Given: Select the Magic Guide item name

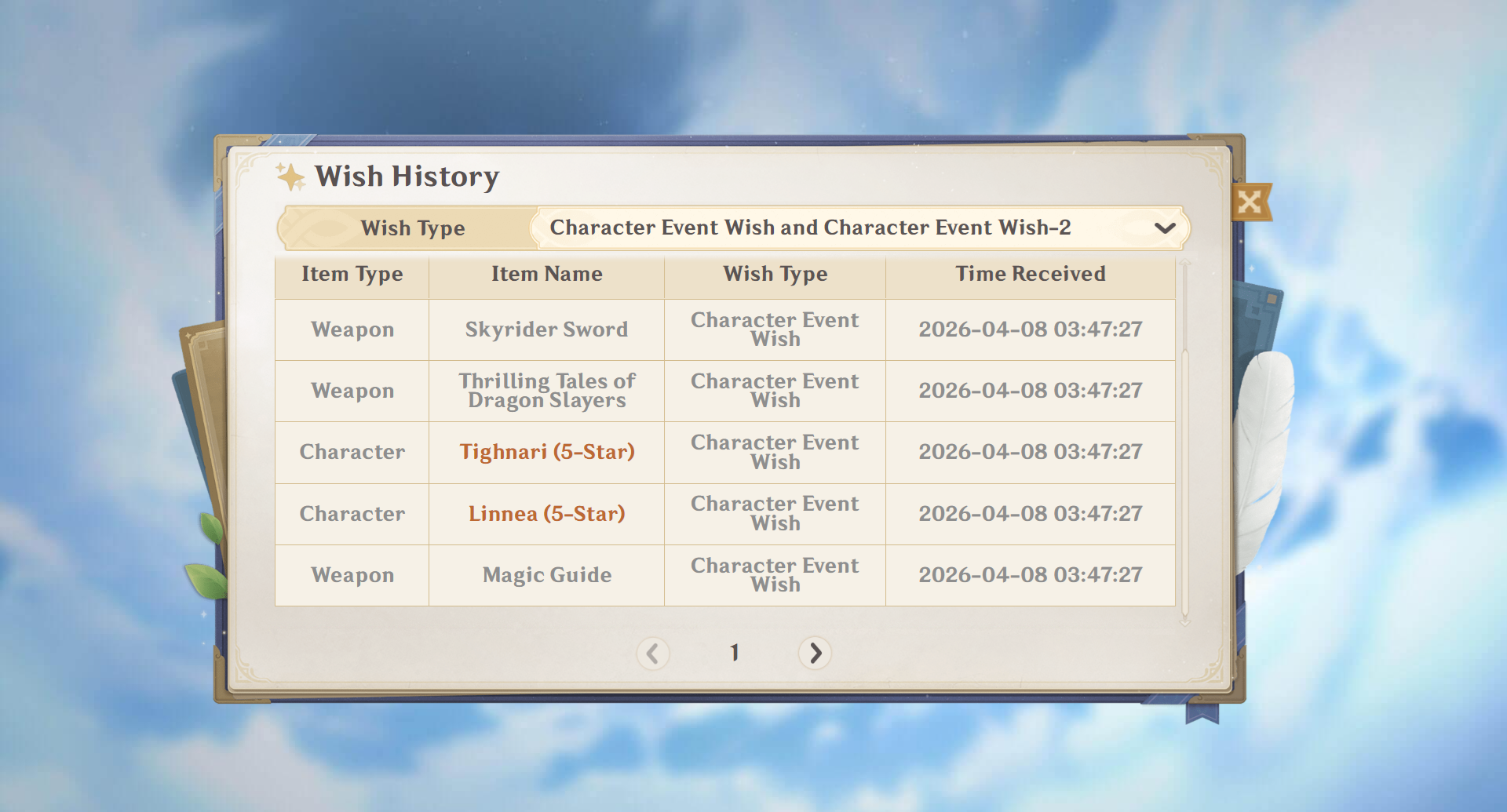Looking at the screenshot, I should [x=547, y=575].
